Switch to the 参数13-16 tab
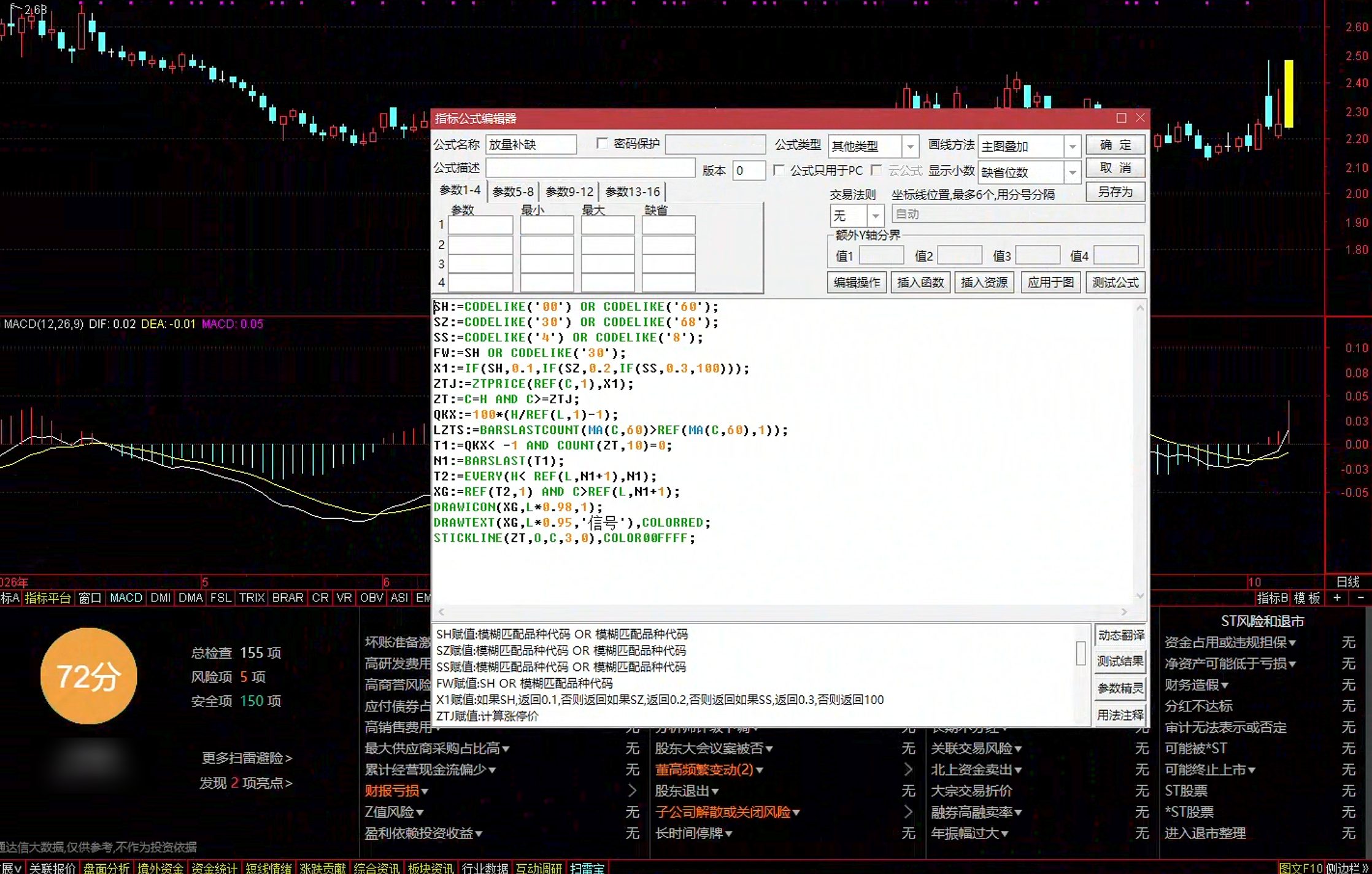The width and height of the screenshot is (1372, 874). pos(633,191)
